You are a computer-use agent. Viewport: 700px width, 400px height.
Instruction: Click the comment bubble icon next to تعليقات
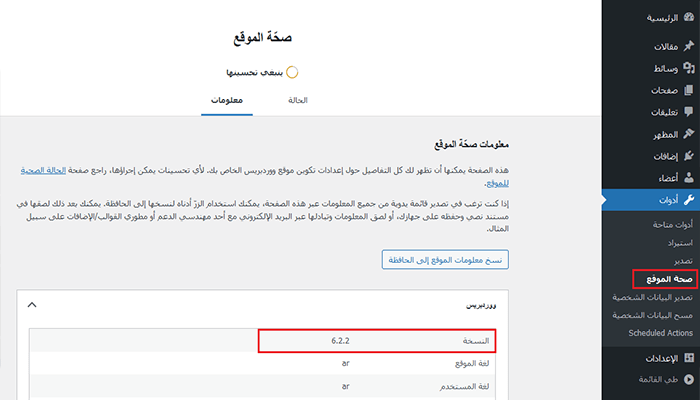coord(689,112)
